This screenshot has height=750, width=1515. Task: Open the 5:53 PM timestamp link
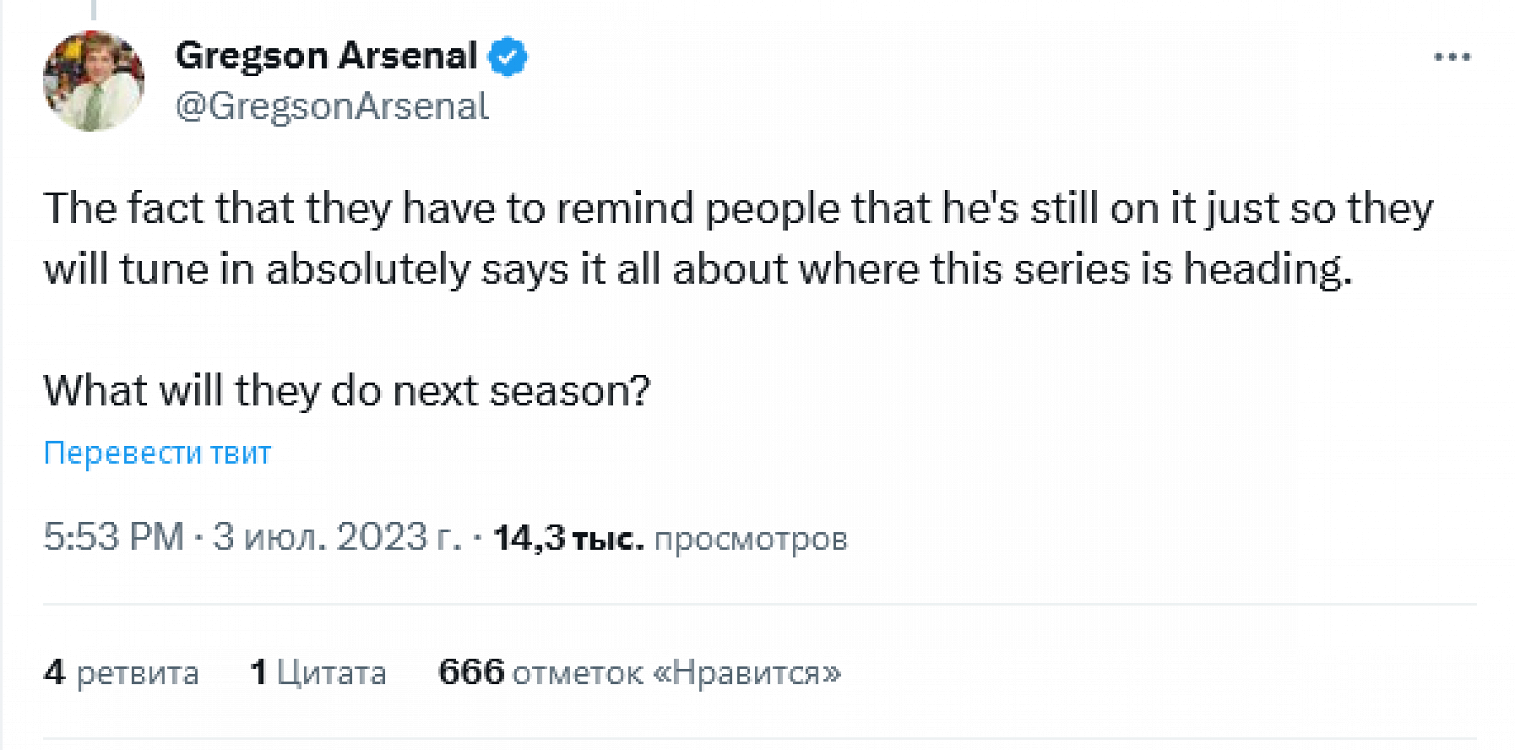113,539
